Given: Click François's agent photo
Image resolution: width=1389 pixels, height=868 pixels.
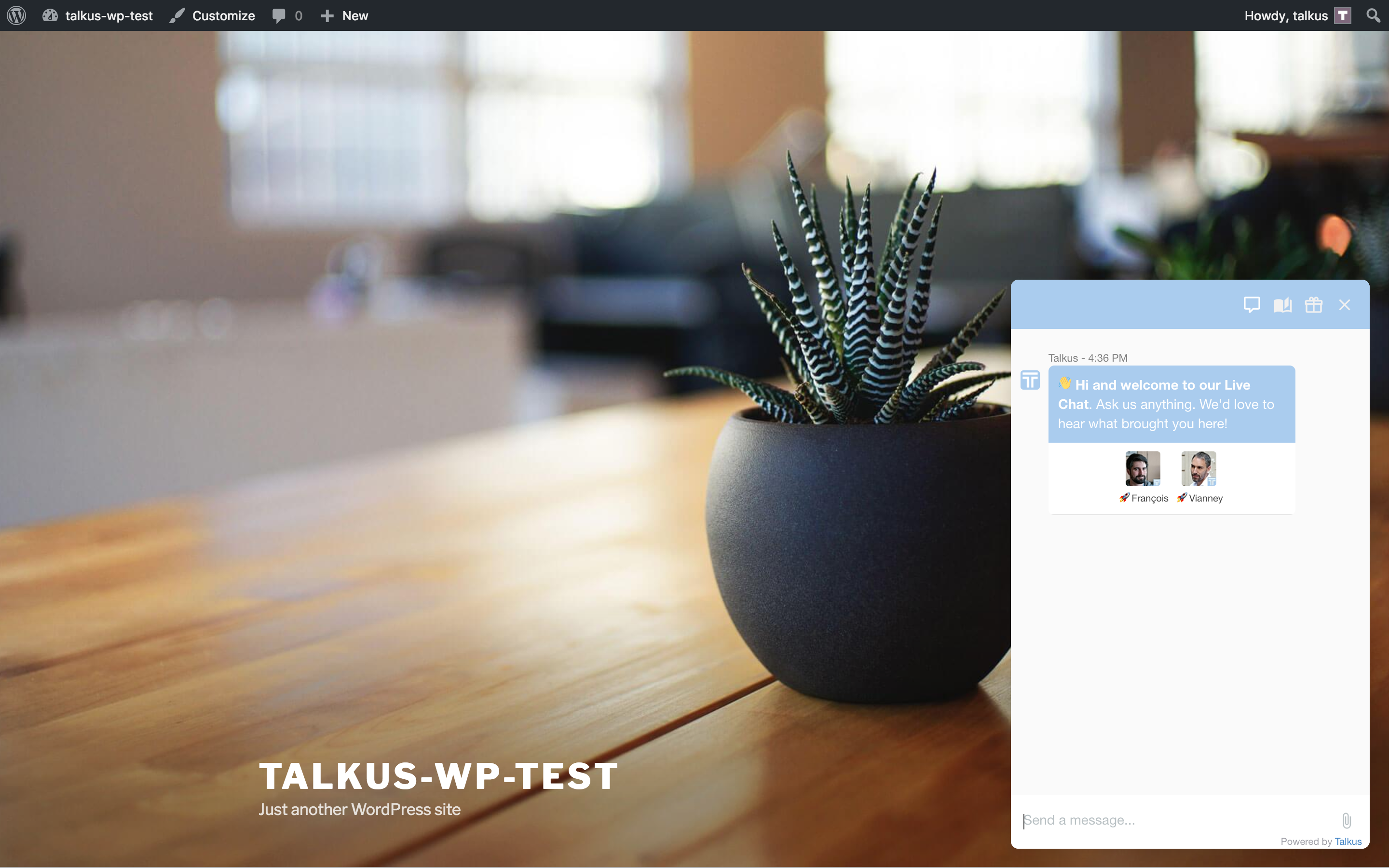Looking at the screenshot, I should (1143, 468).
